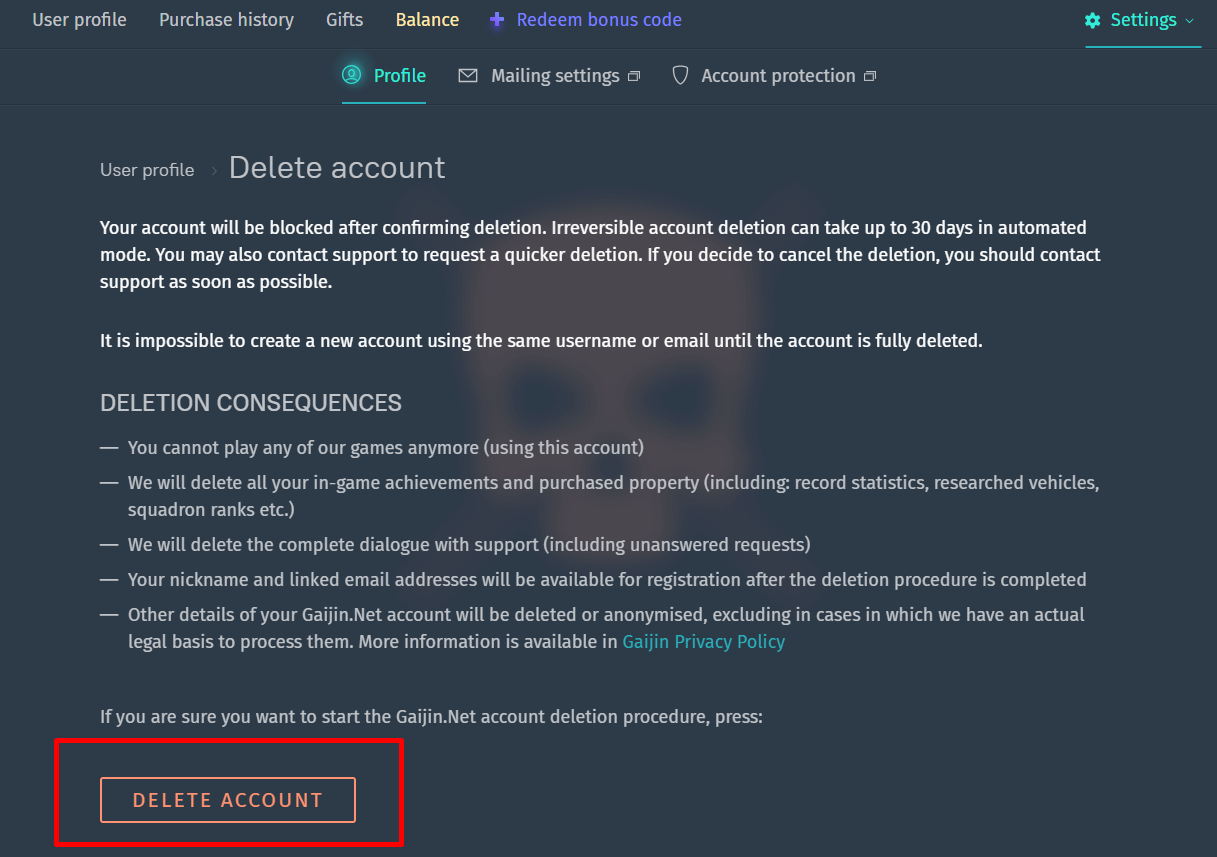This screenshot has width=1217, height=857.
Task: Switch to the Profile sub-tab
Action: pos(399,76)
